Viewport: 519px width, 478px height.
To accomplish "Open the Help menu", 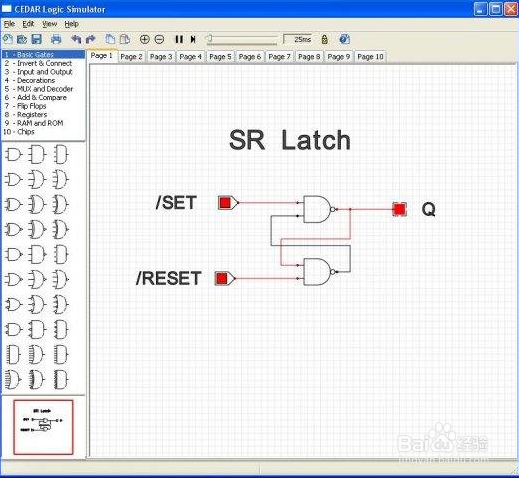I will (x=71, y=24).
